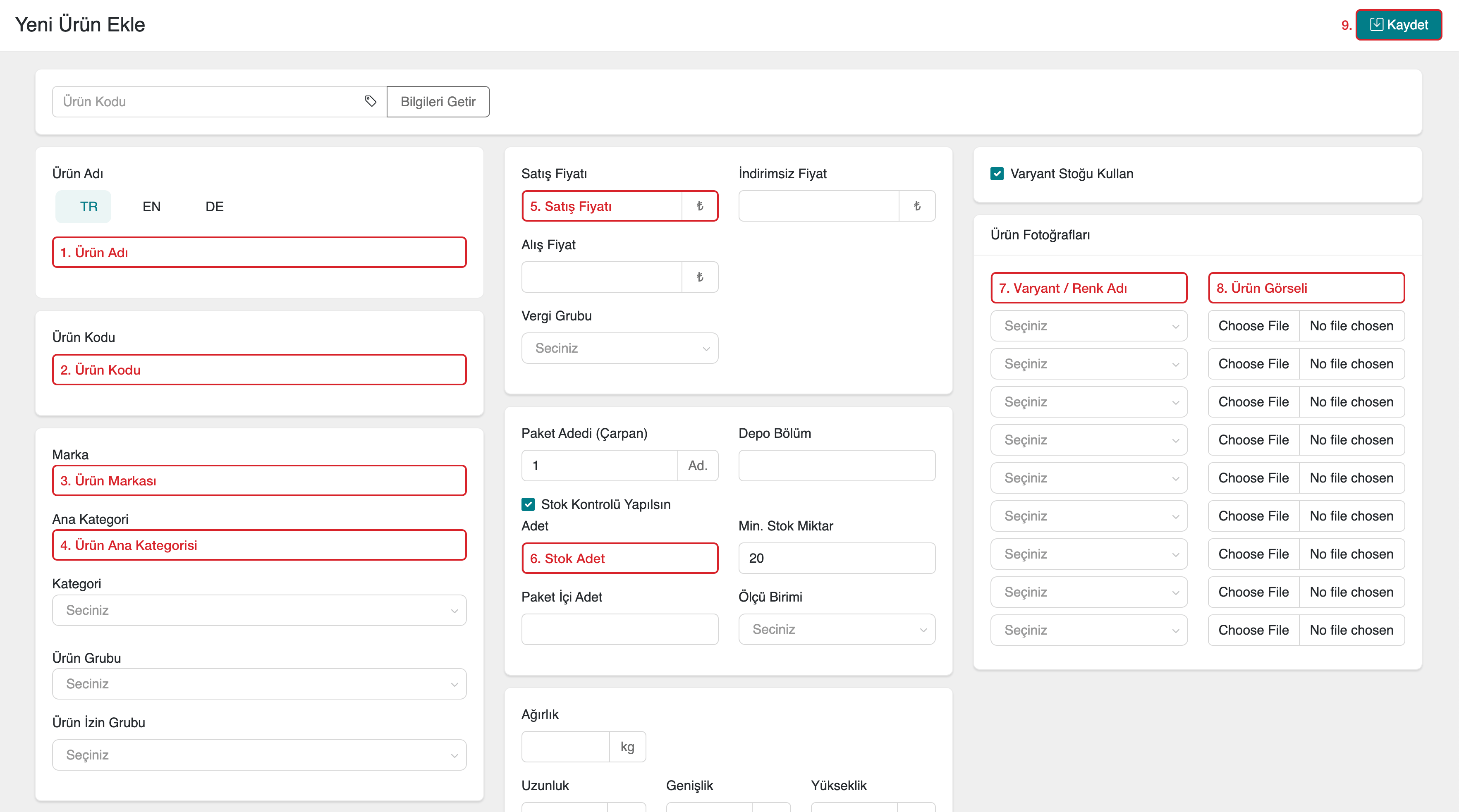Open the Ürün Grubu dropdown

[x=259, y=684]
